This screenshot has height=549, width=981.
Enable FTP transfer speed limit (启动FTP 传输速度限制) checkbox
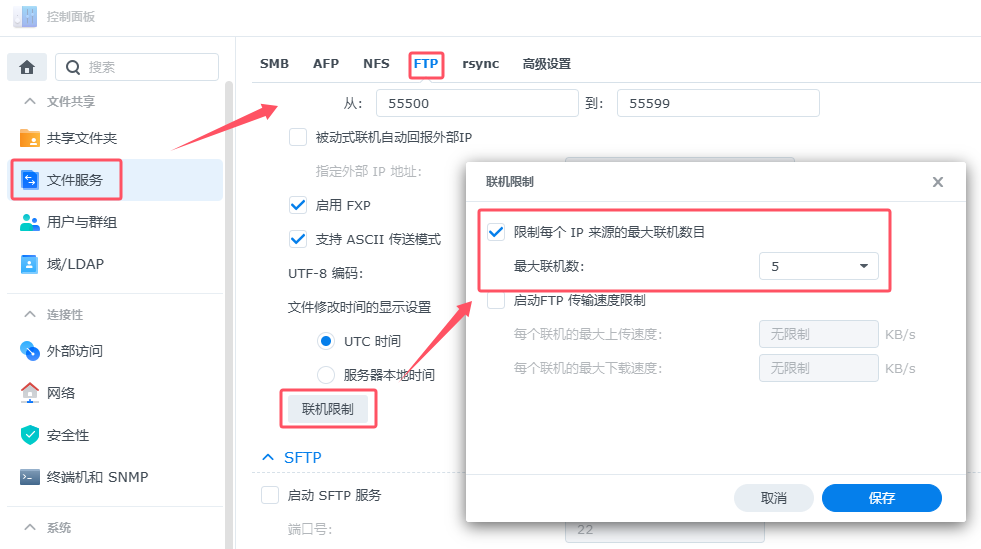(496, 300)
